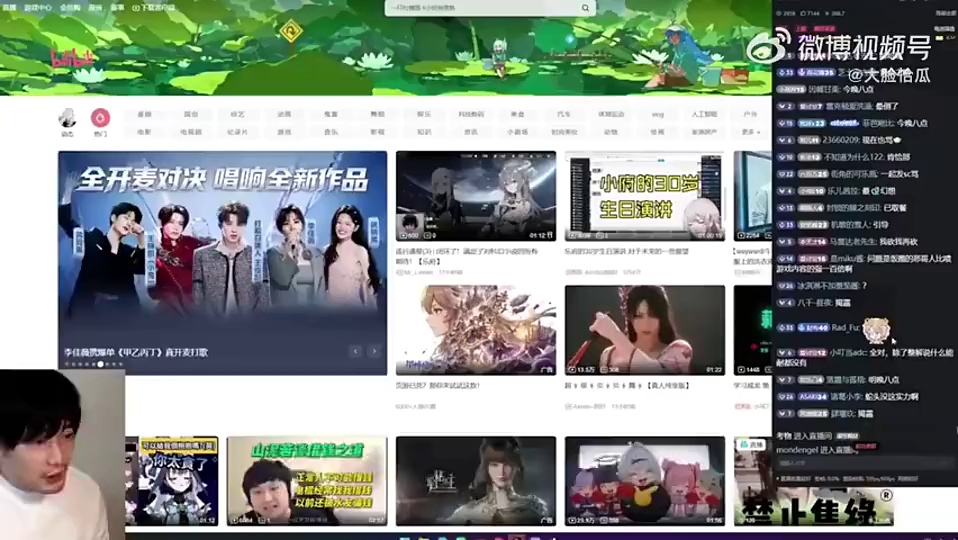Select the 人工智能 category
The width and height of the screenshot is (958, 540).
(x=704, y=114)
